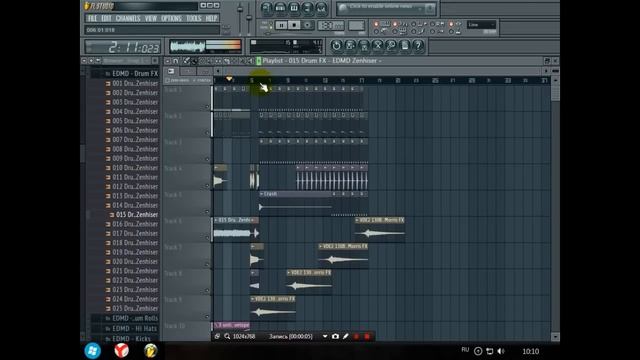Toggle the Track 9 mute switch
The image size is (640, 360).
click(x=207, y=317)
